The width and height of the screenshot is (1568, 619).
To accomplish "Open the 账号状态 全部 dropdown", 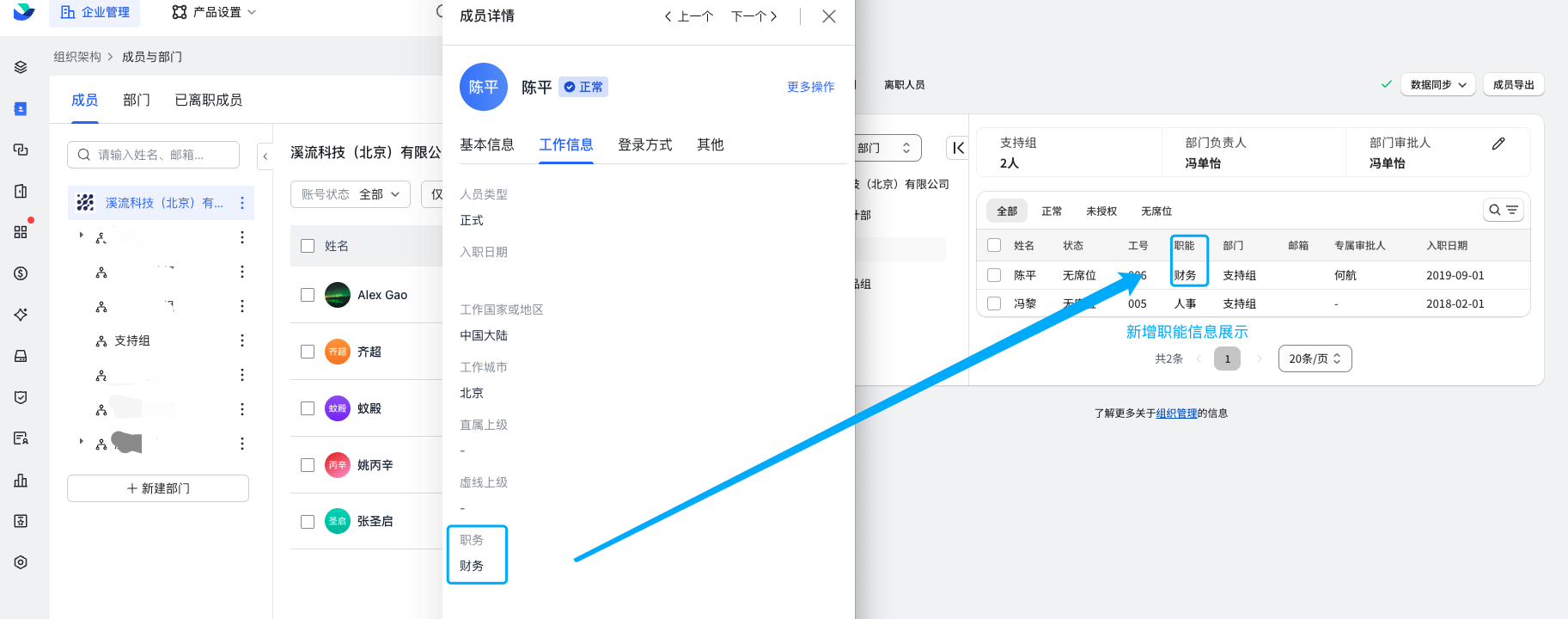I will pyautogui.click(x=351, y=194).
